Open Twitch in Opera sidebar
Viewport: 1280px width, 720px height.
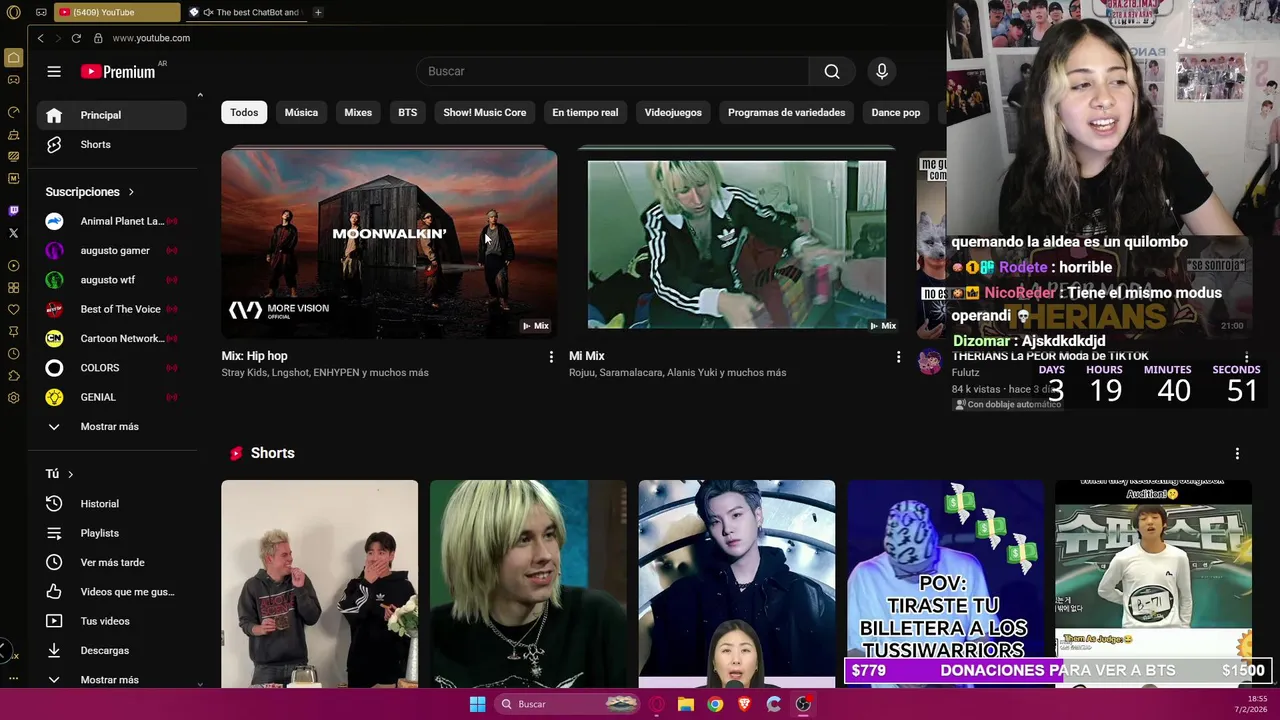13,211
